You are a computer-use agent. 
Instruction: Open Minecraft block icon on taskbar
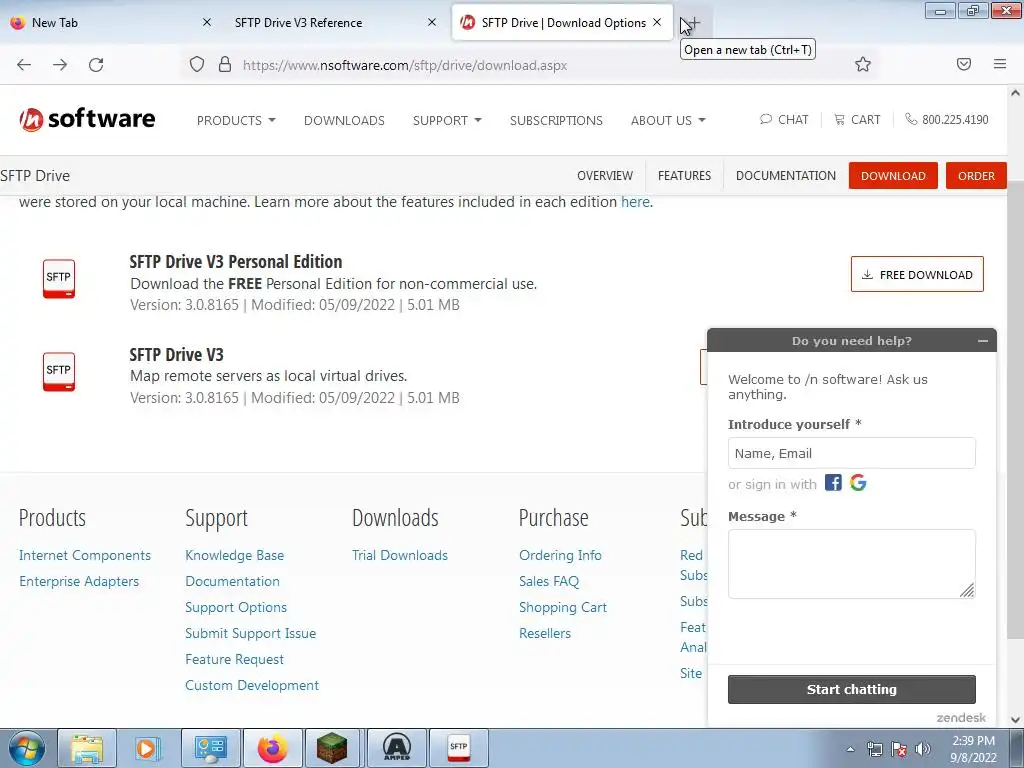[x=333, y=748]
